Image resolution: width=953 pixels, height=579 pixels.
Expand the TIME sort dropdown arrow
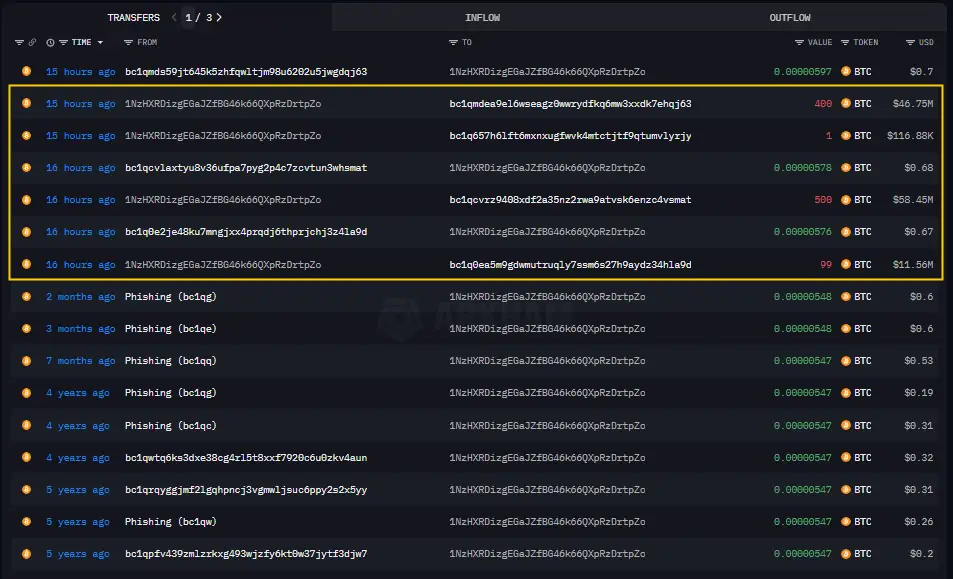tap(100, 43)
